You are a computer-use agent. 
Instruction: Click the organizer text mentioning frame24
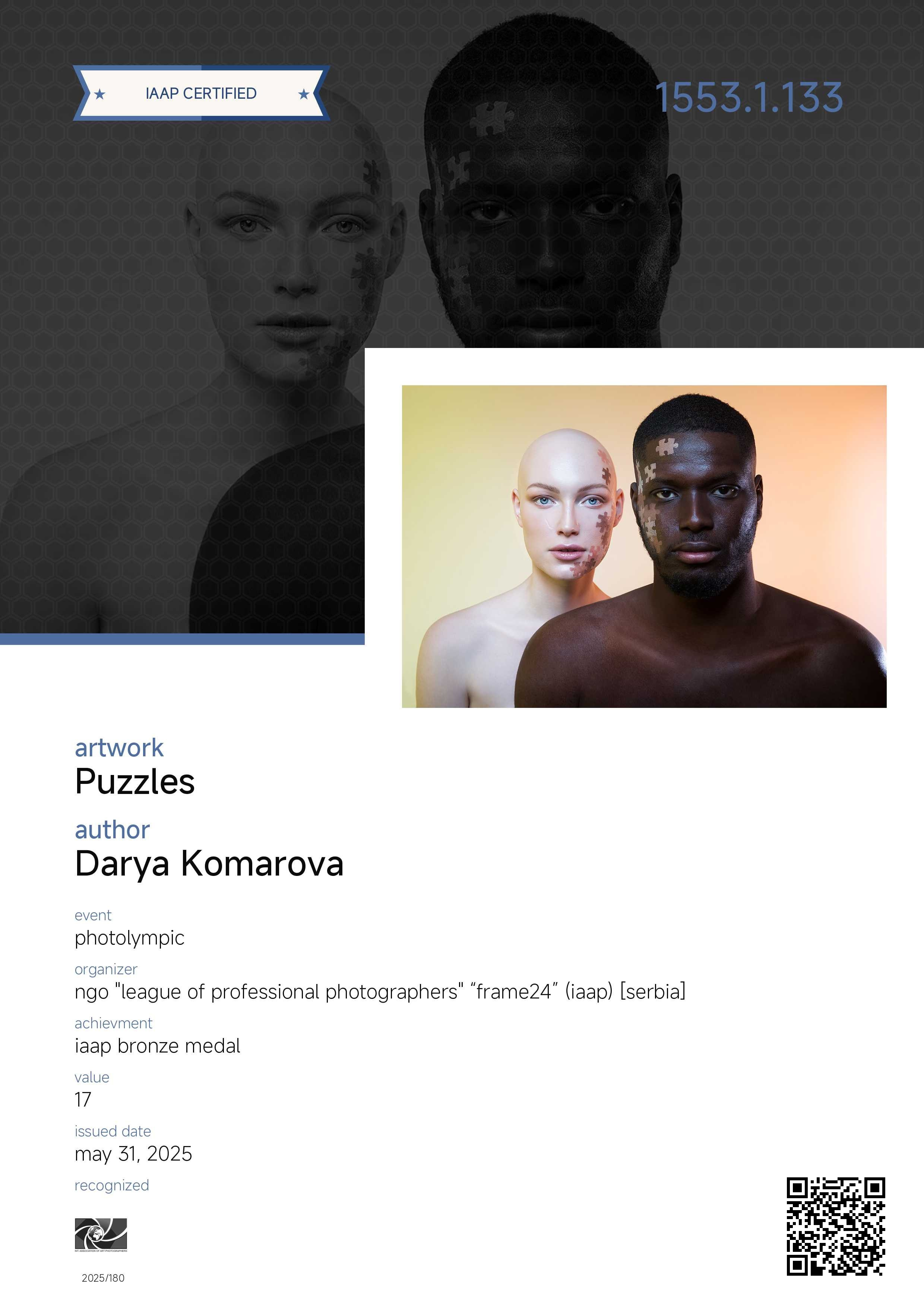[380, 992]
